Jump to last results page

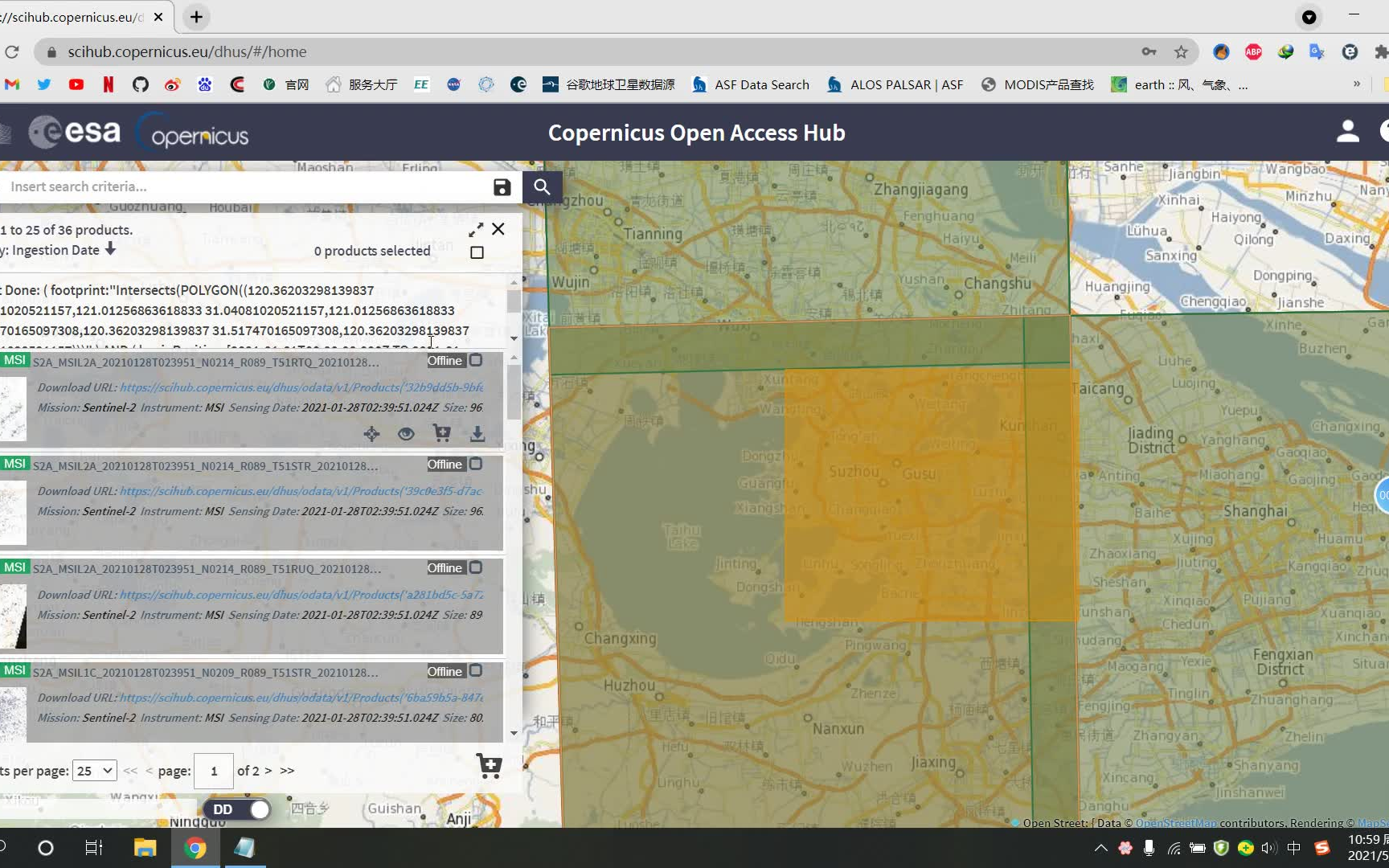pyautogui.click(x=287, y=771)
